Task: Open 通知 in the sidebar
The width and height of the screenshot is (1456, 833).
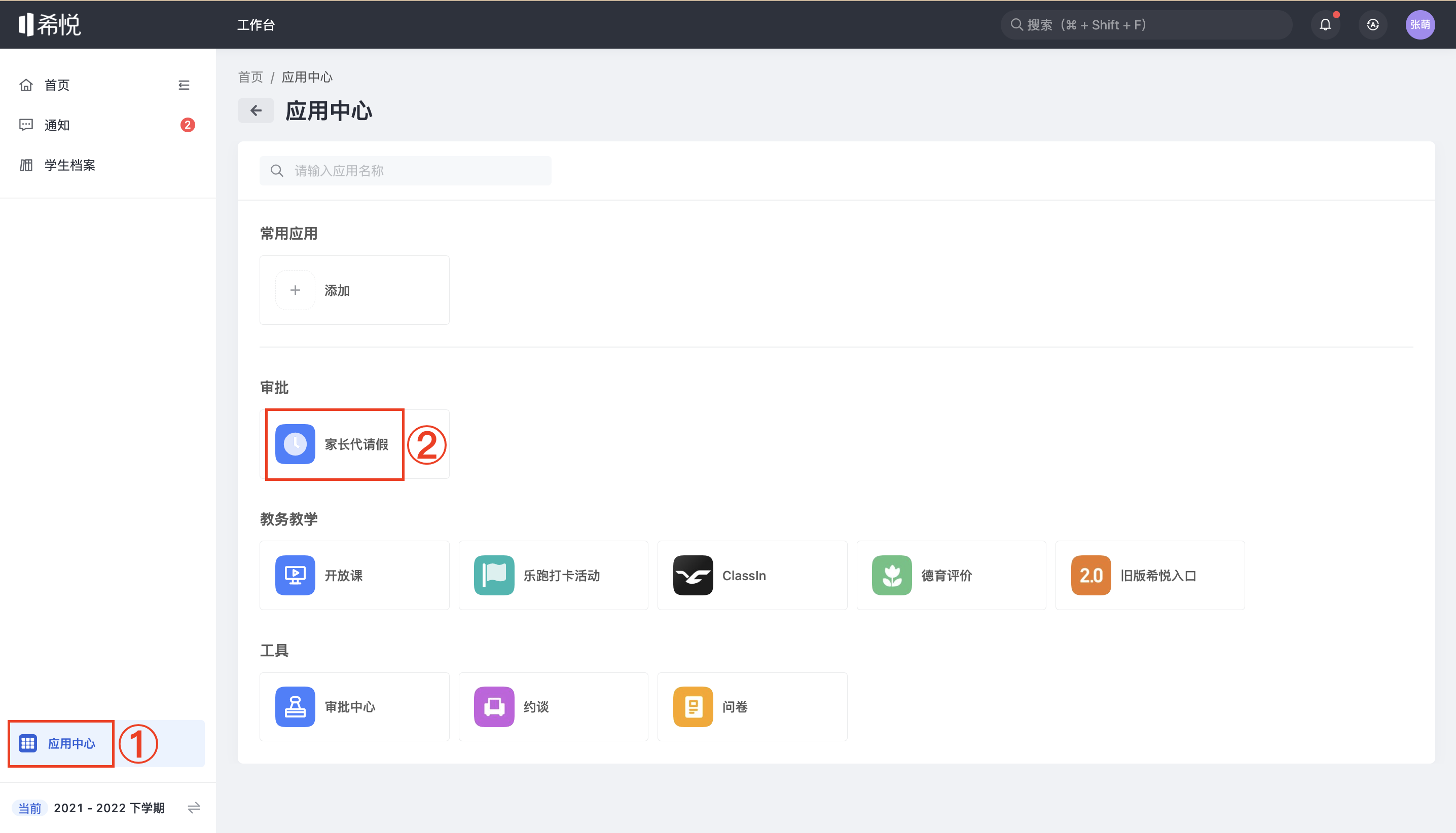Action: click(57, 125)
